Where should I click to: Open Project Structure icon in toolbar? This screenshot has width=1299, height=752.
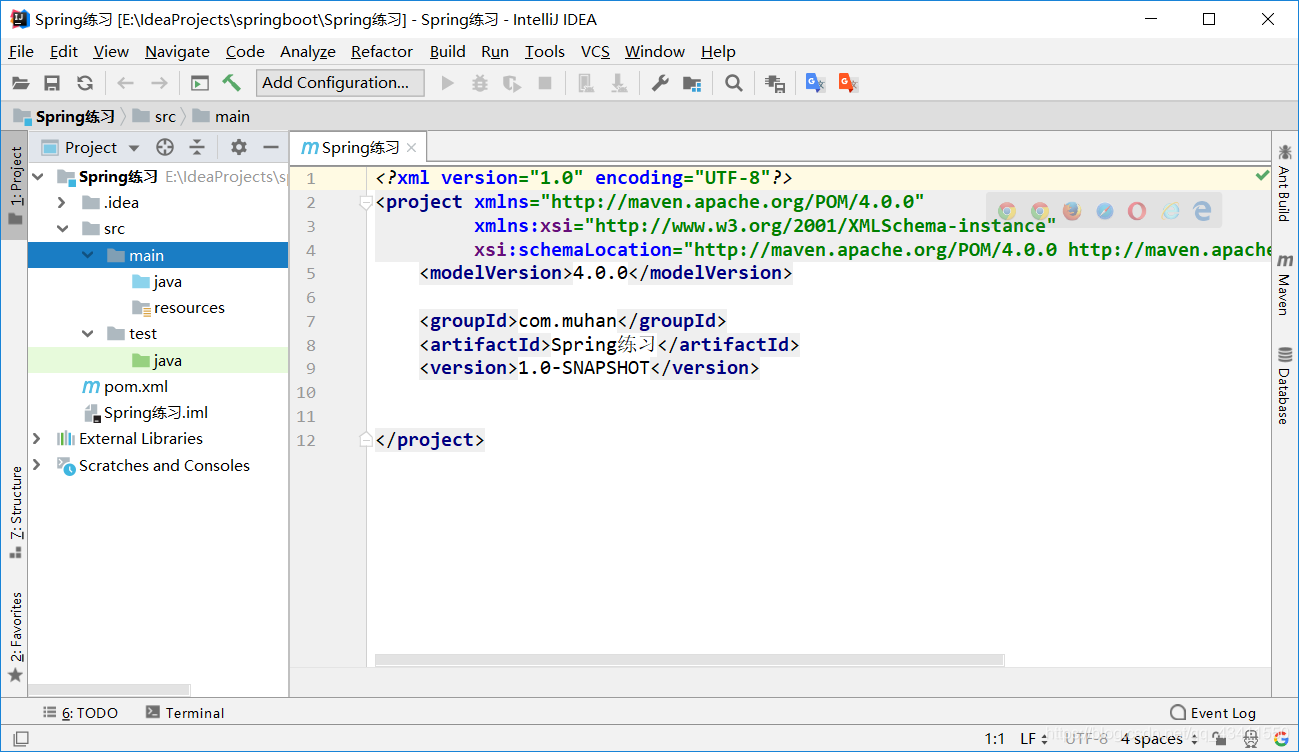click(692, 83)
